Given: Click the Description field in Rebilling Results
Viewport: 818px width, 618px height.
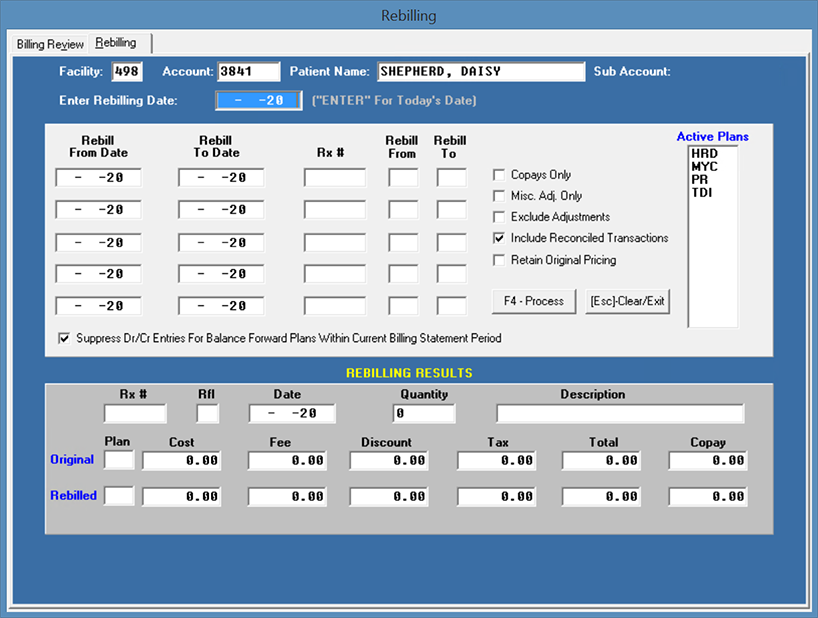Looking at the screenshot, I should point(620,414).
